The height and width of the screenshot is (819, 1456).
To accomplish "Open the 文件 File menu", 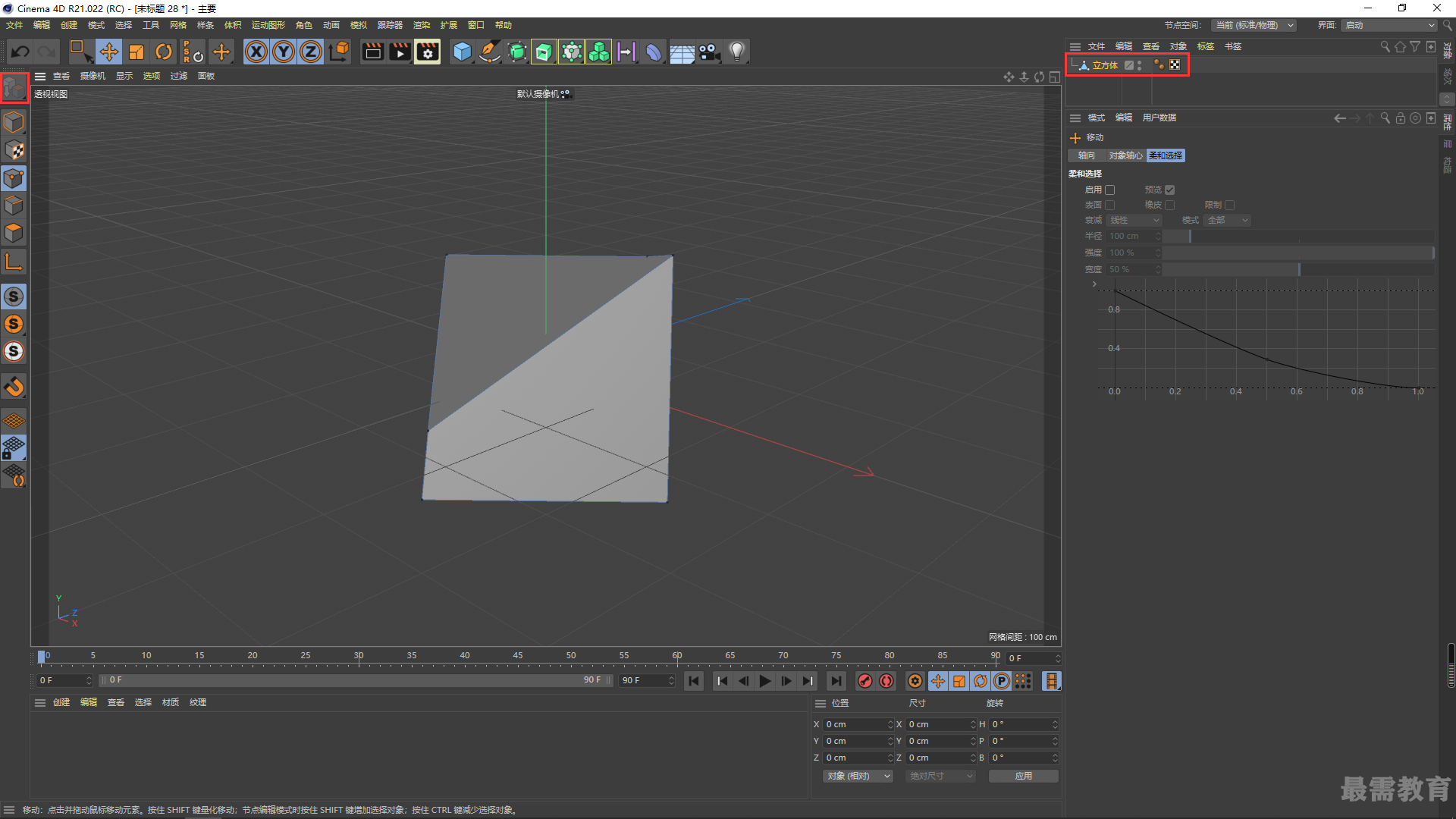I will coord(14,25).
